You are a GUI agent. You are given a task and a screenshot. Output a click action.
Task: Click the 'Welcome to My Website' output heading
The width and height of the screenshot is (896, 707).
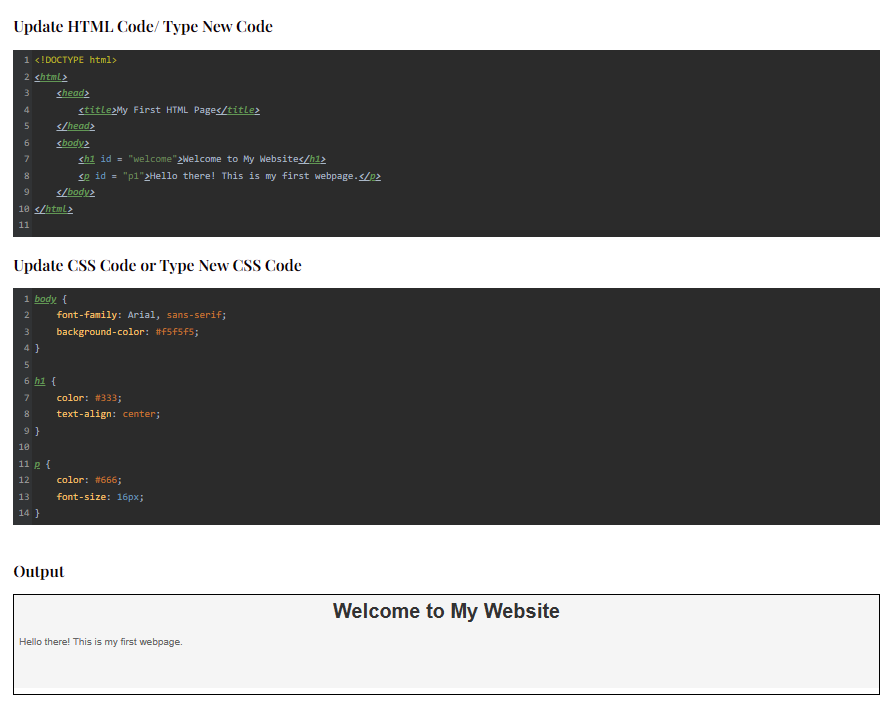[x=446, y=611]
